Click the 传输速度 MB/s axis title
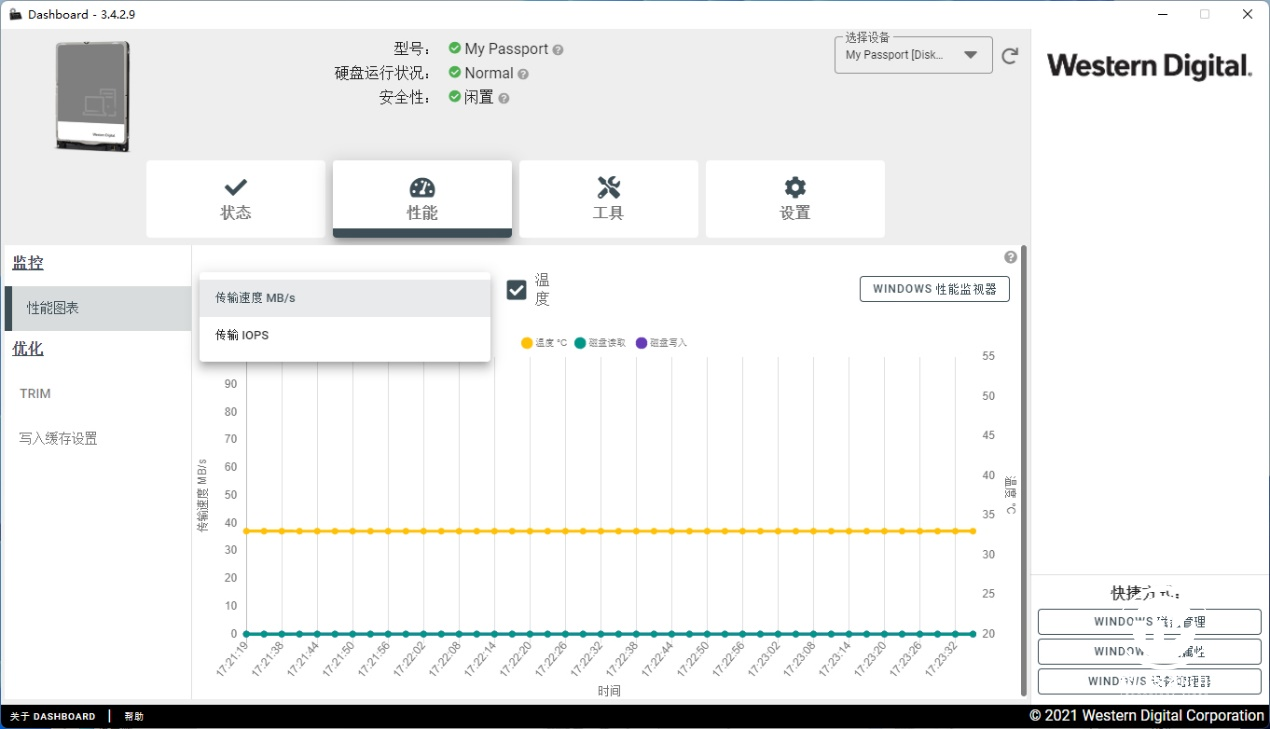This screenshot has width=1270, height=729. (x=202, y=495)
